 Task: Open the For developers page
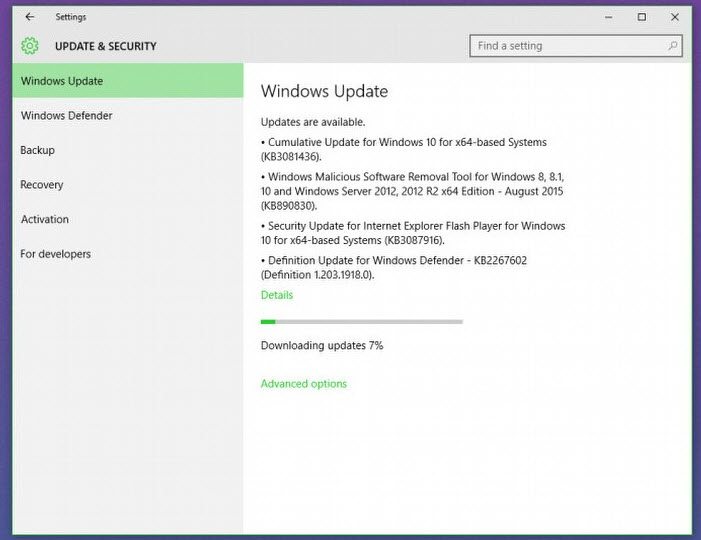click(x=128, y=253)
